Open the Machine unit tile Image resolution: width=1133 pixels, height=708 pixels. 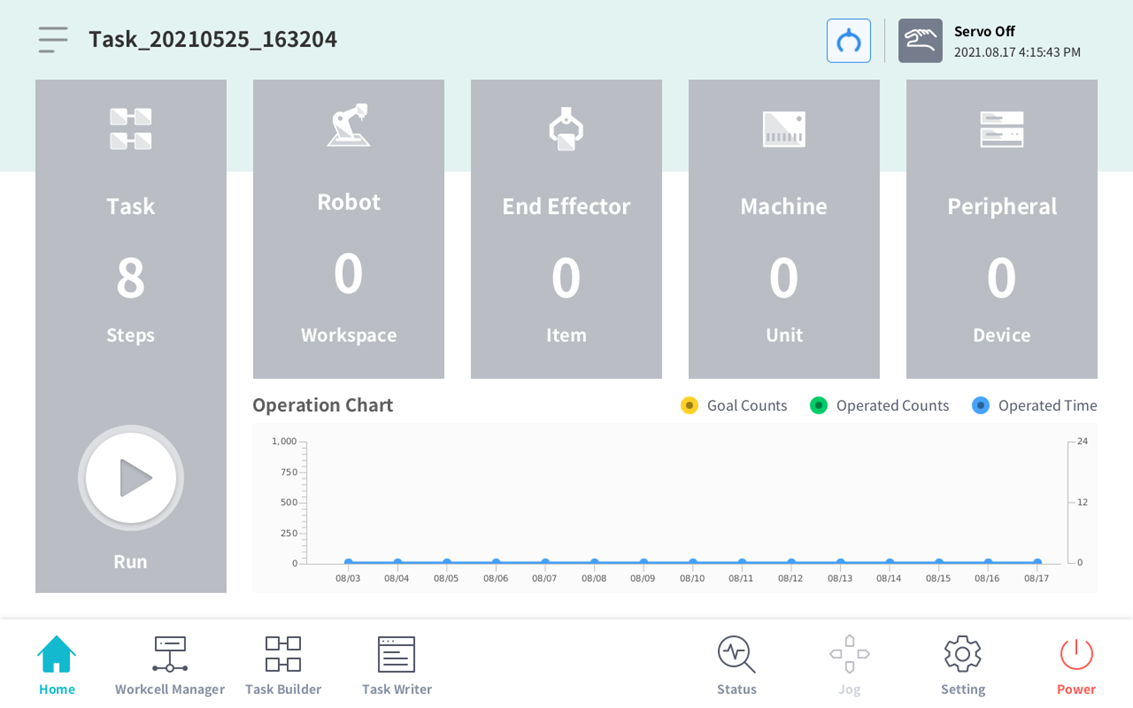tap(783, 229)
